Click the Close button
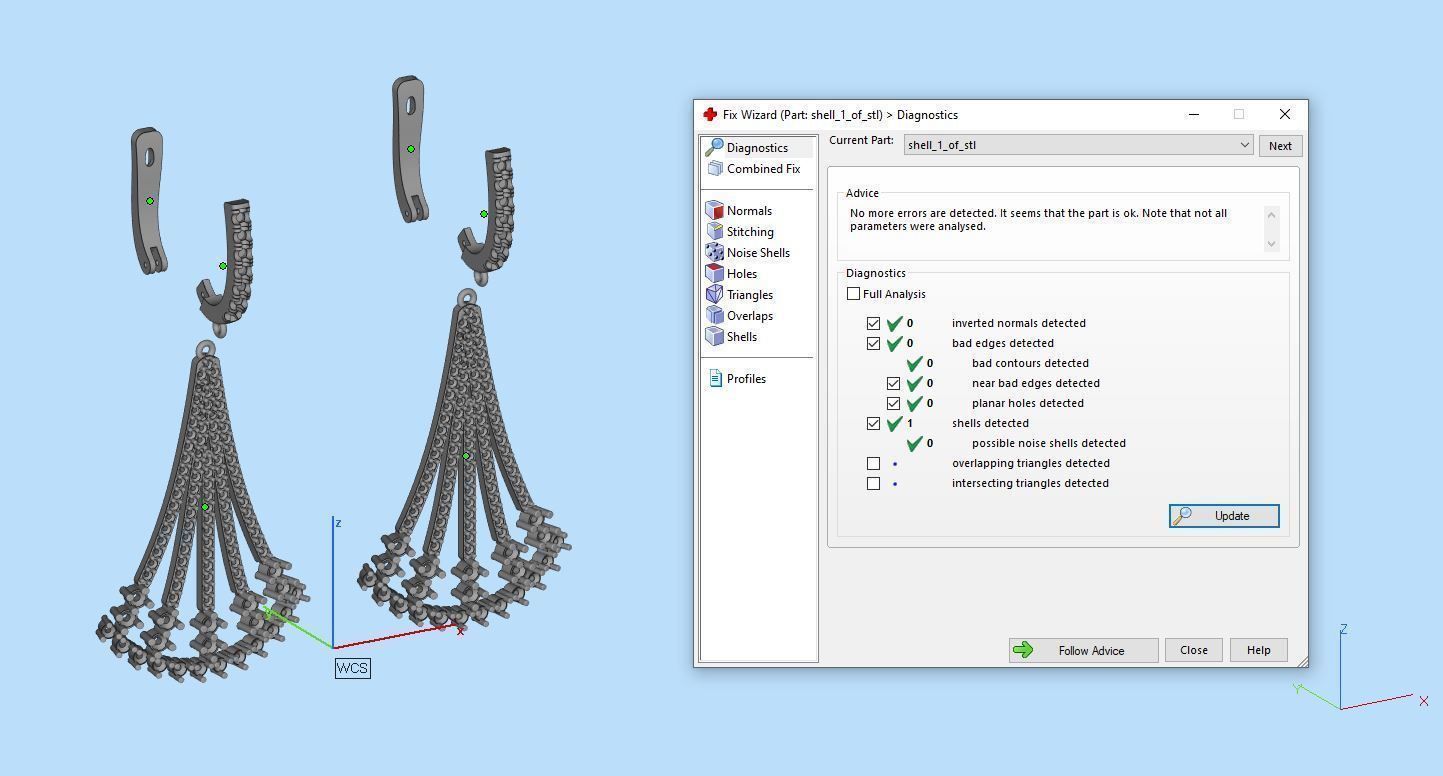Screen dimensions: 1443x776 1193,650
